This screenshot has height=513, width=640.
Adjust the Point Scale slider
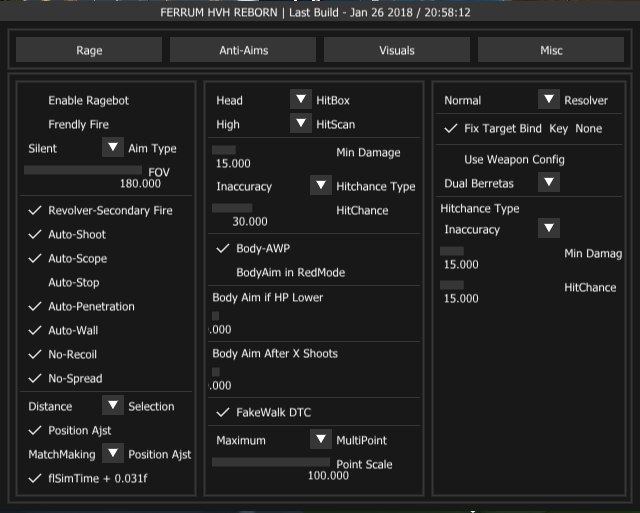(271, 462)
